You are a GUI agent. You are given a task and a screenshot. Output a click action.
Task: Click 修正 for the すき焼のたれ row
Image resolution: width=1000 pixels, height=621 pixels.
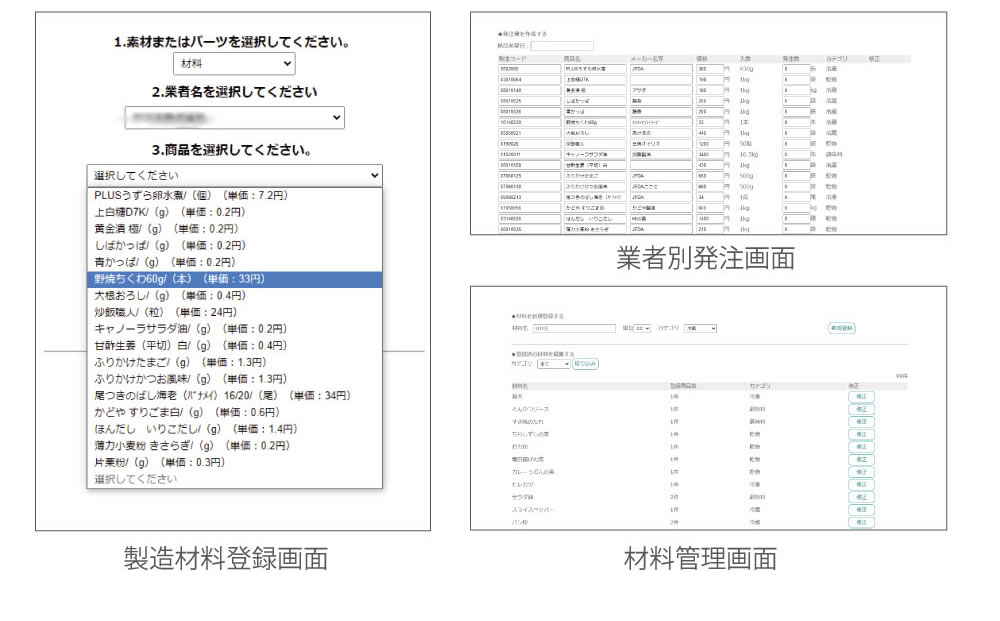point(861,421)
